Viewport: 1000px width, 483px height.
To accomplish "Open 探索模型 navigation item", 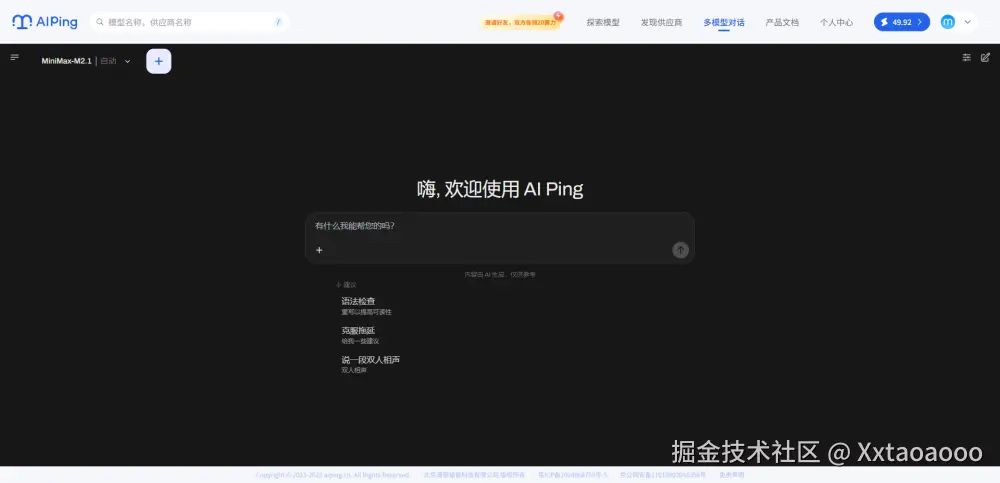I will coord(603,22).
